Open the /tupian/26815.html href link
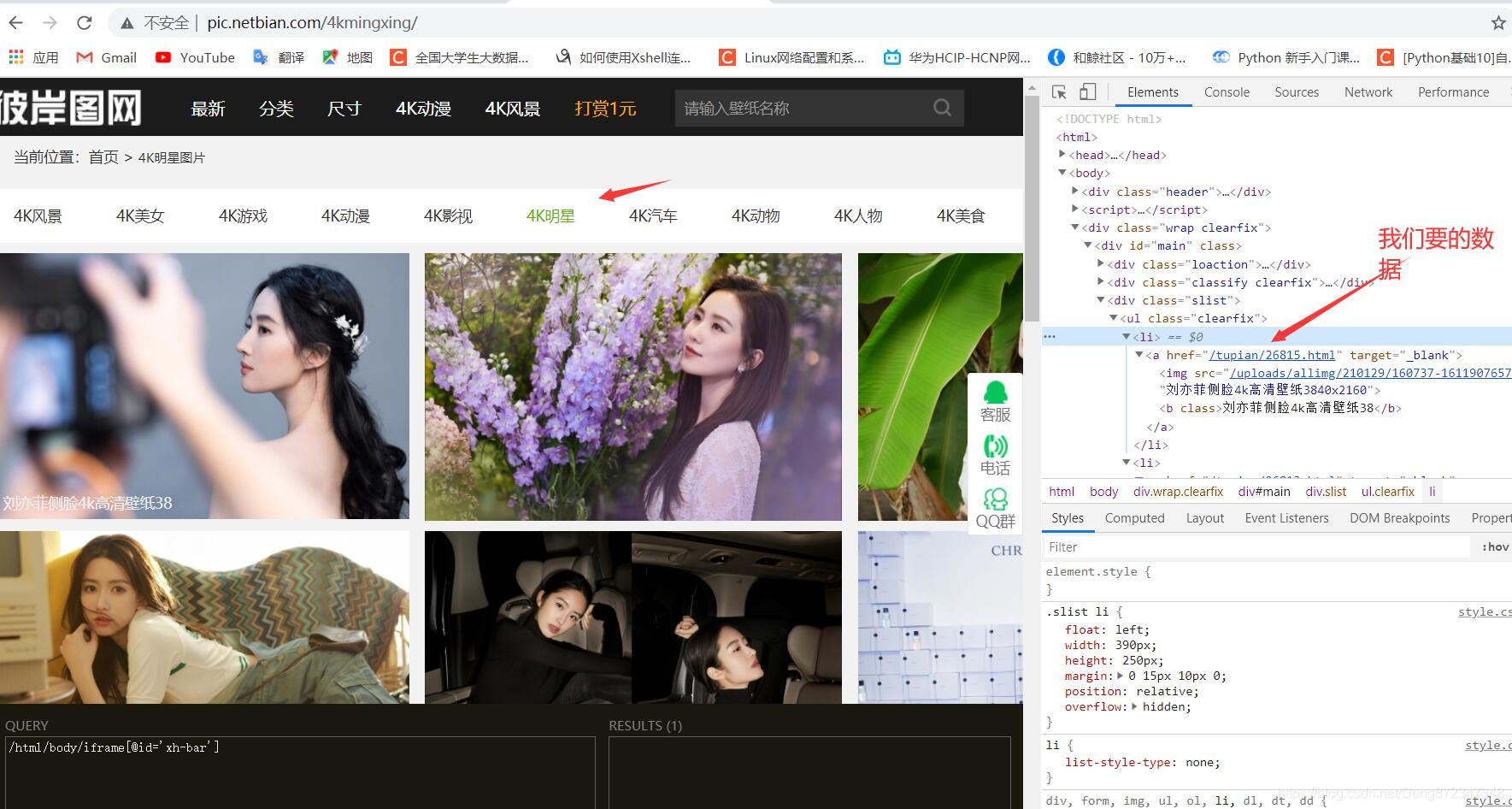This screenshot has width=1512, height=809. click(1272, 355)
